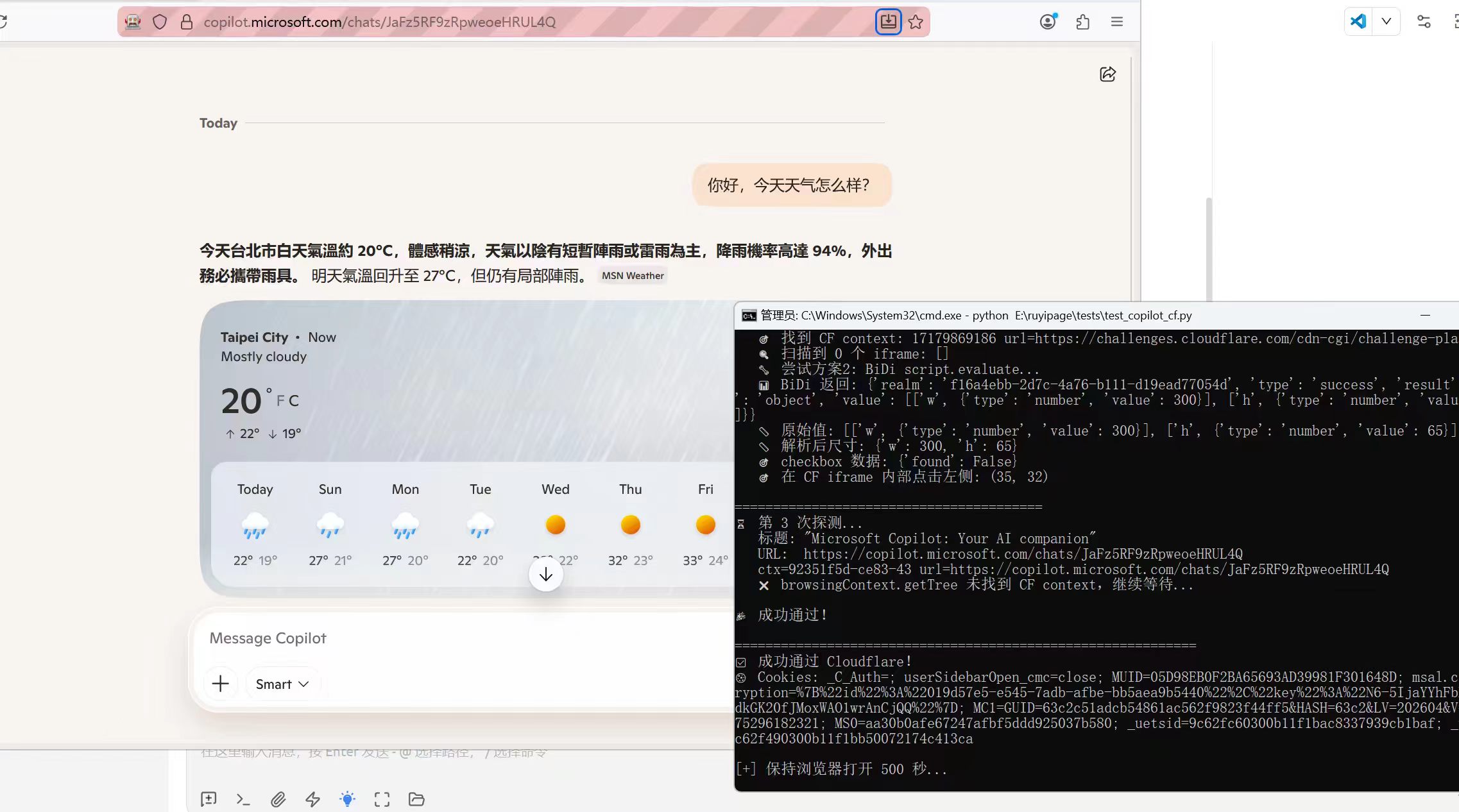This screenshot has height=812, width=1459.
Task: Open the browser hamburger menu
Action: (x=1116, y=21)
